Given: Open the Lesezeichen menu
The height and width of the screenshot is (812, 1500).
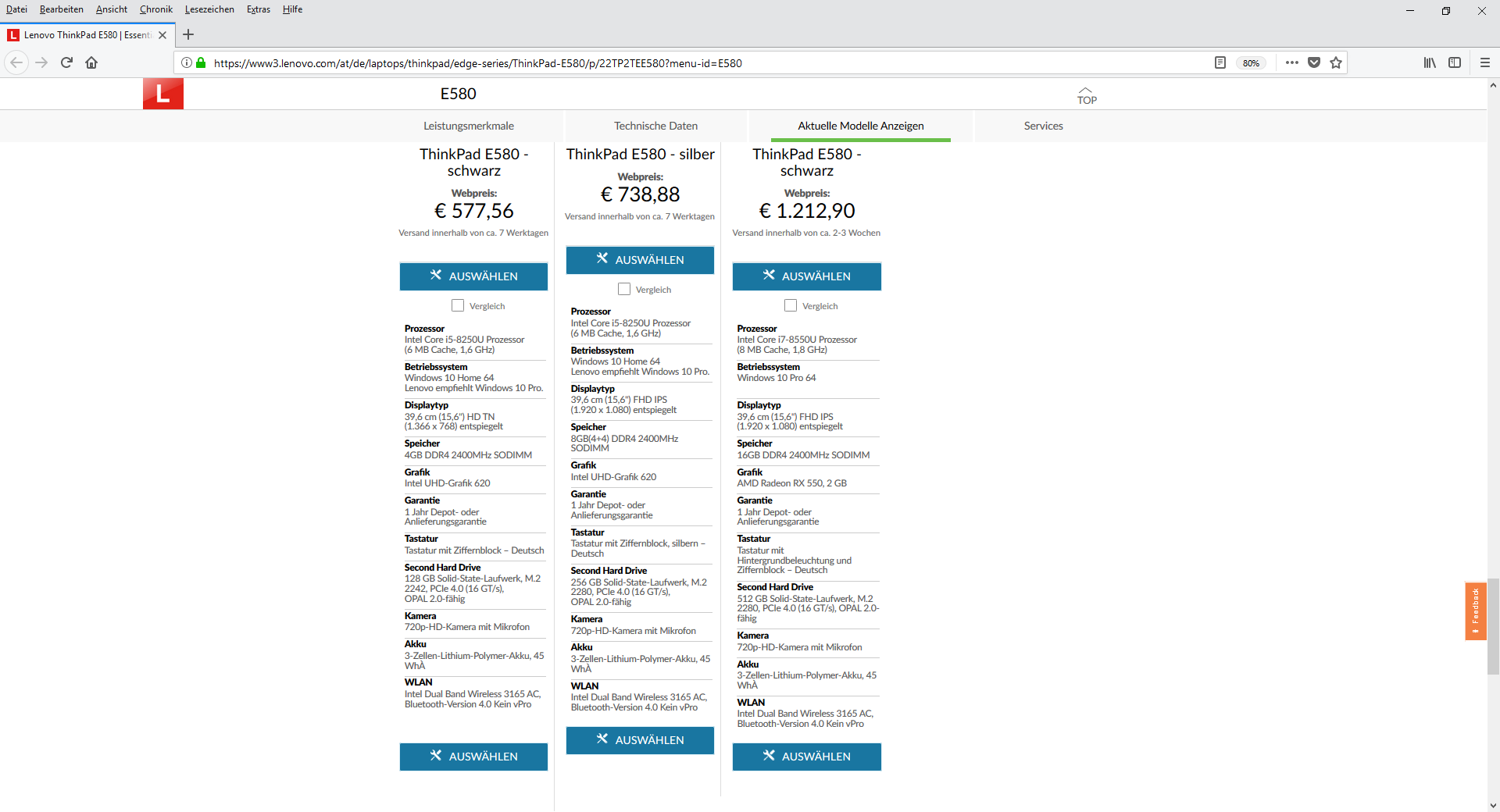Looking at the screenshot, I should tap(209, 9).
